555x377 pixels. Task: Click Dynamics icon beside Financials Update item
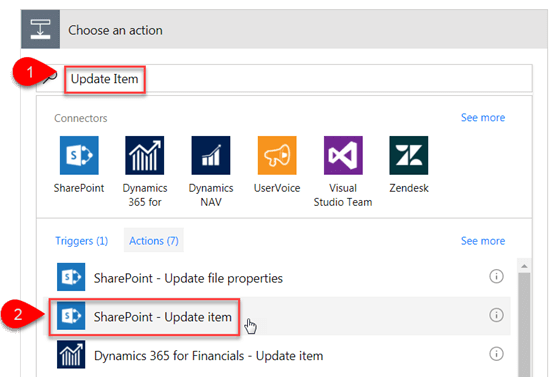pyautogui.click(x=71, y=354)
